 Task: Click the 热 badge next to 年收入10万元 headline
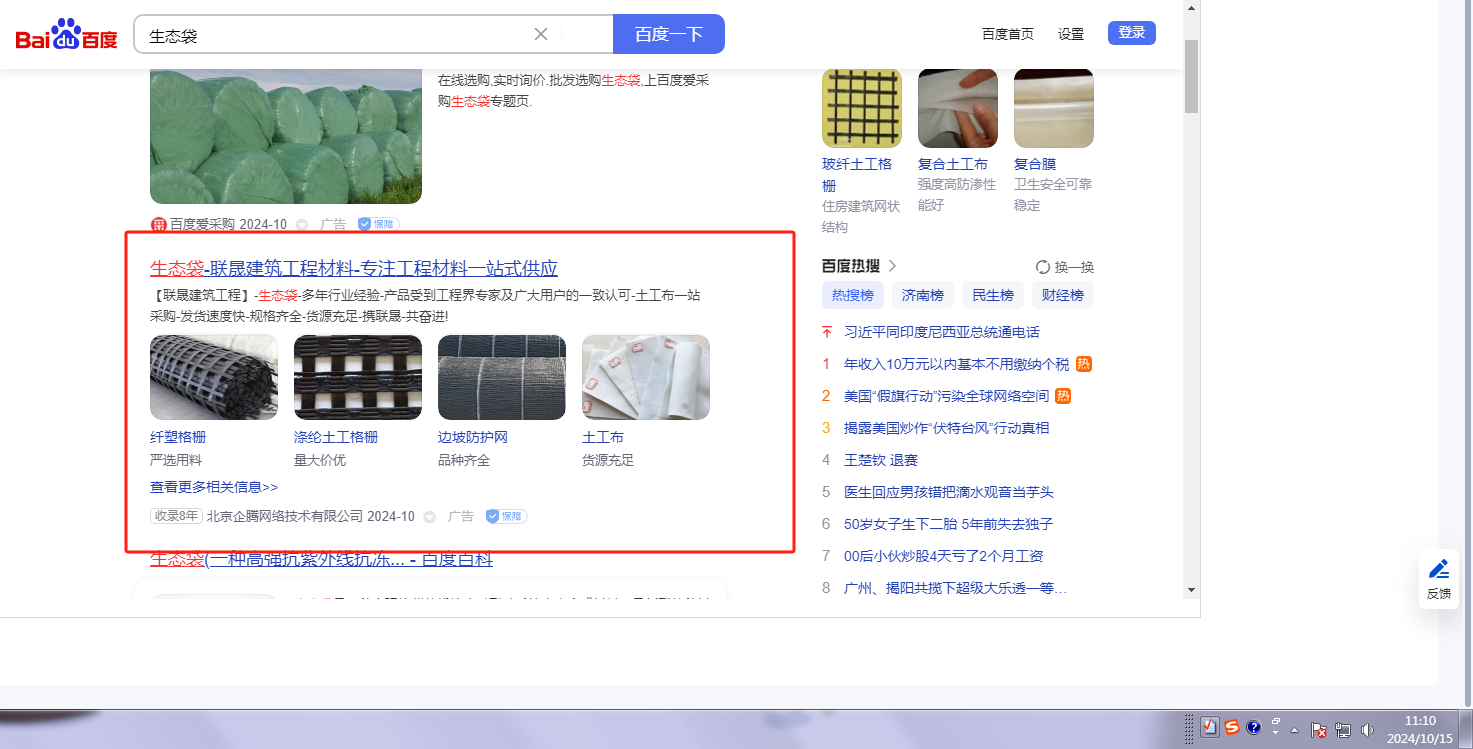coord(1083,364)
